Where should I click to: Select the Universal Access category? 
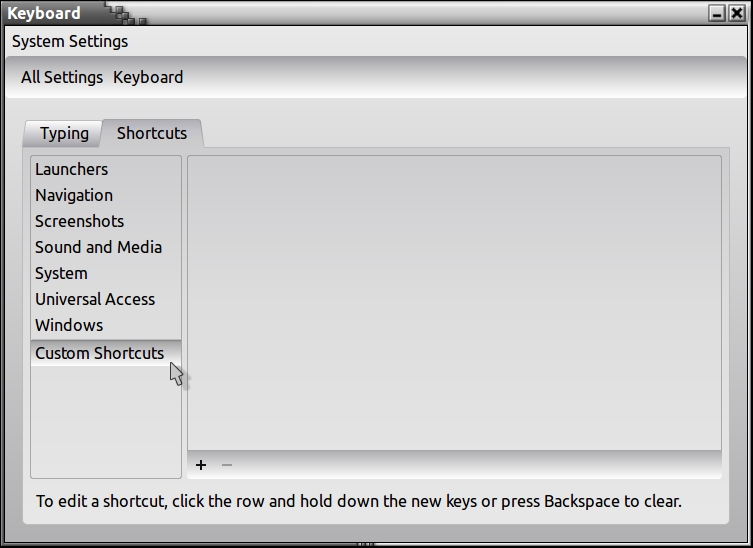[x=95, y=299]
